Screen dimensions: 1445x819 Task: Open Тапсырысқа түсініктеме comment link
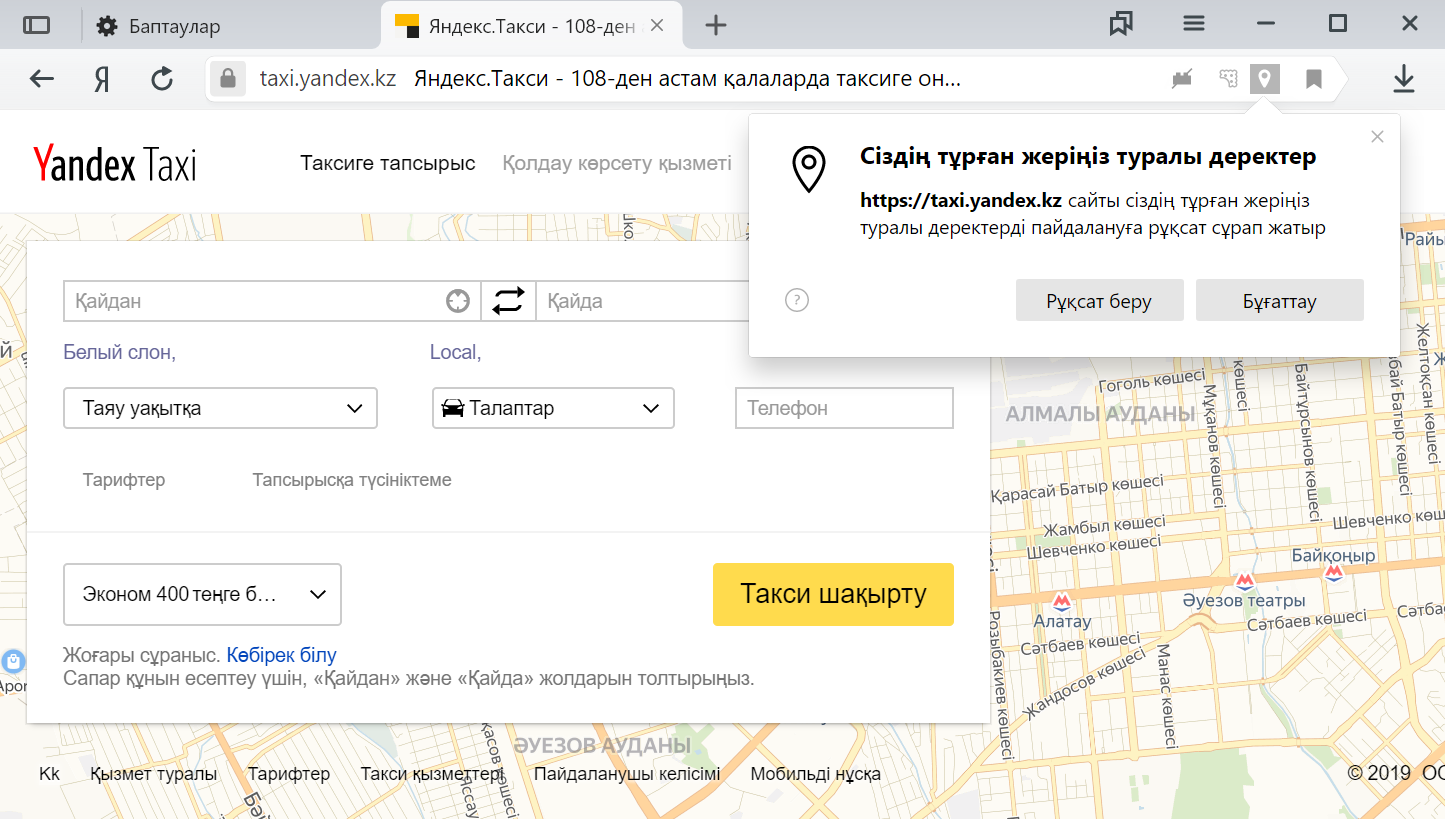(352, 480)
